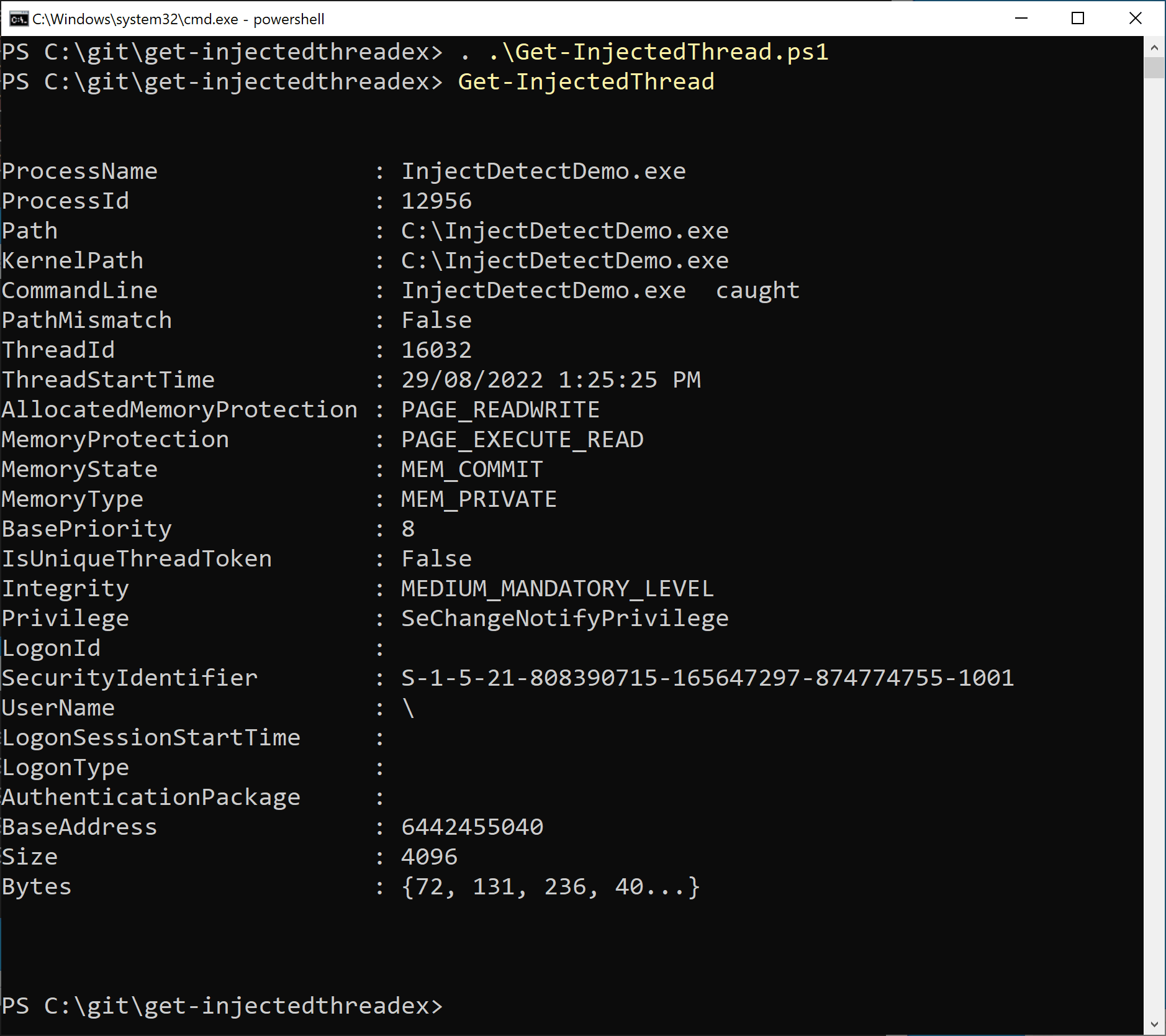The height and width of the screenshot is (1036, 1166).
Task: Click the last PS prompt line at bottom
Action: (222, 1006)
